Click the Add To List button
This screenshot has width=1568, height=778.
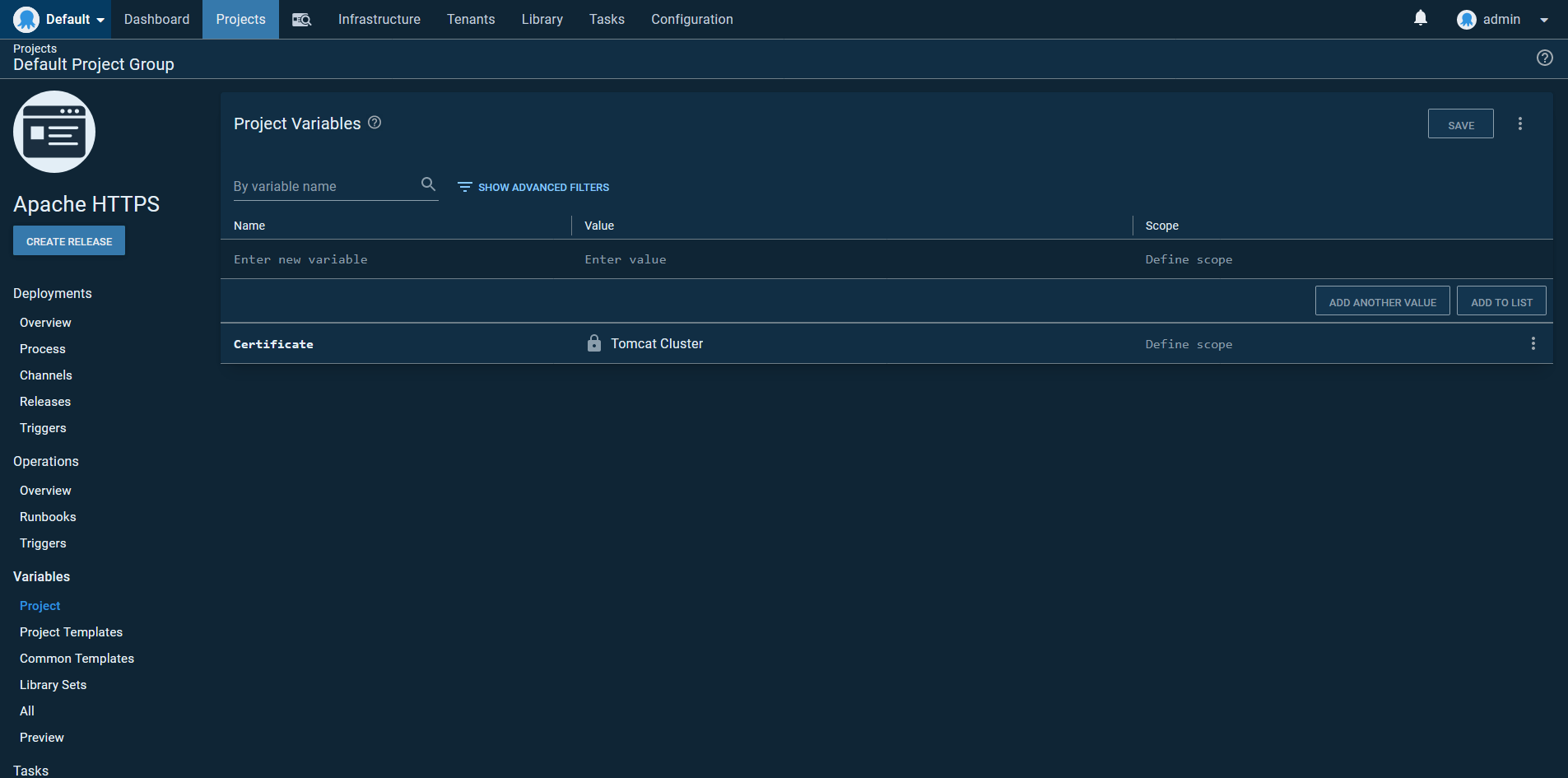(1501, 302)
